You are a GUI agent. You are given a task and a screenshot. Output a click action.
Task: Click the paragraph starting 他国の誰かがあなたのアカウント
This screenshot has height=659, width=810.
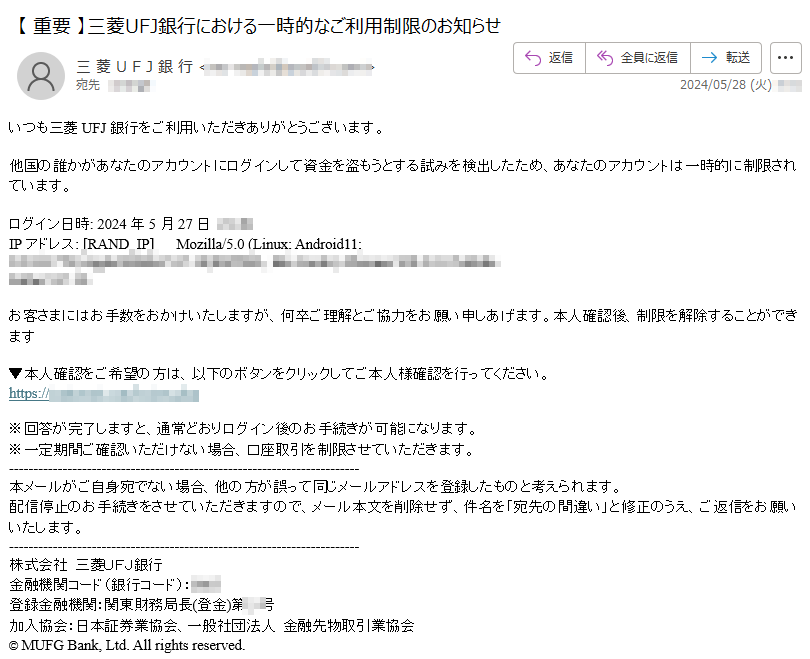(x=403, y=176)
